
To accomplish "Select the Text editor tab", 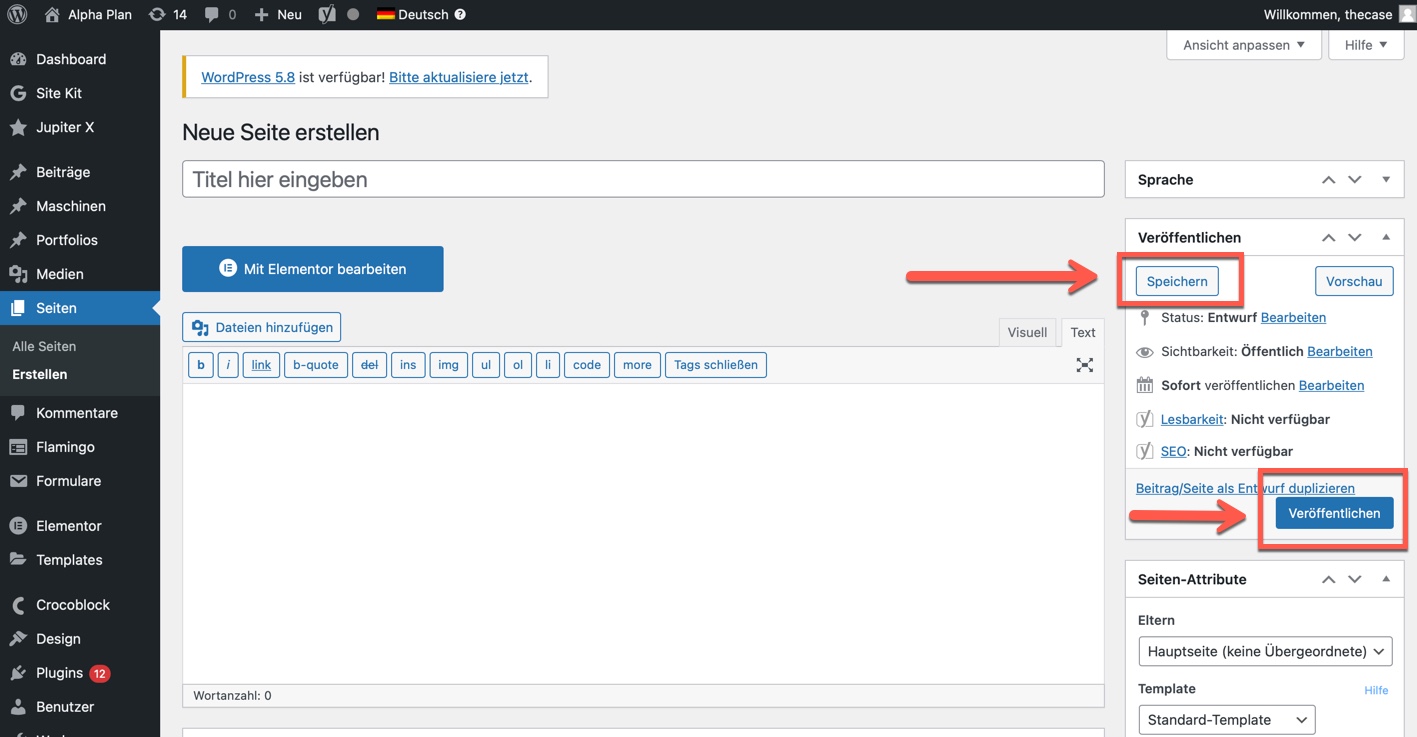I will pos(1083,332).
